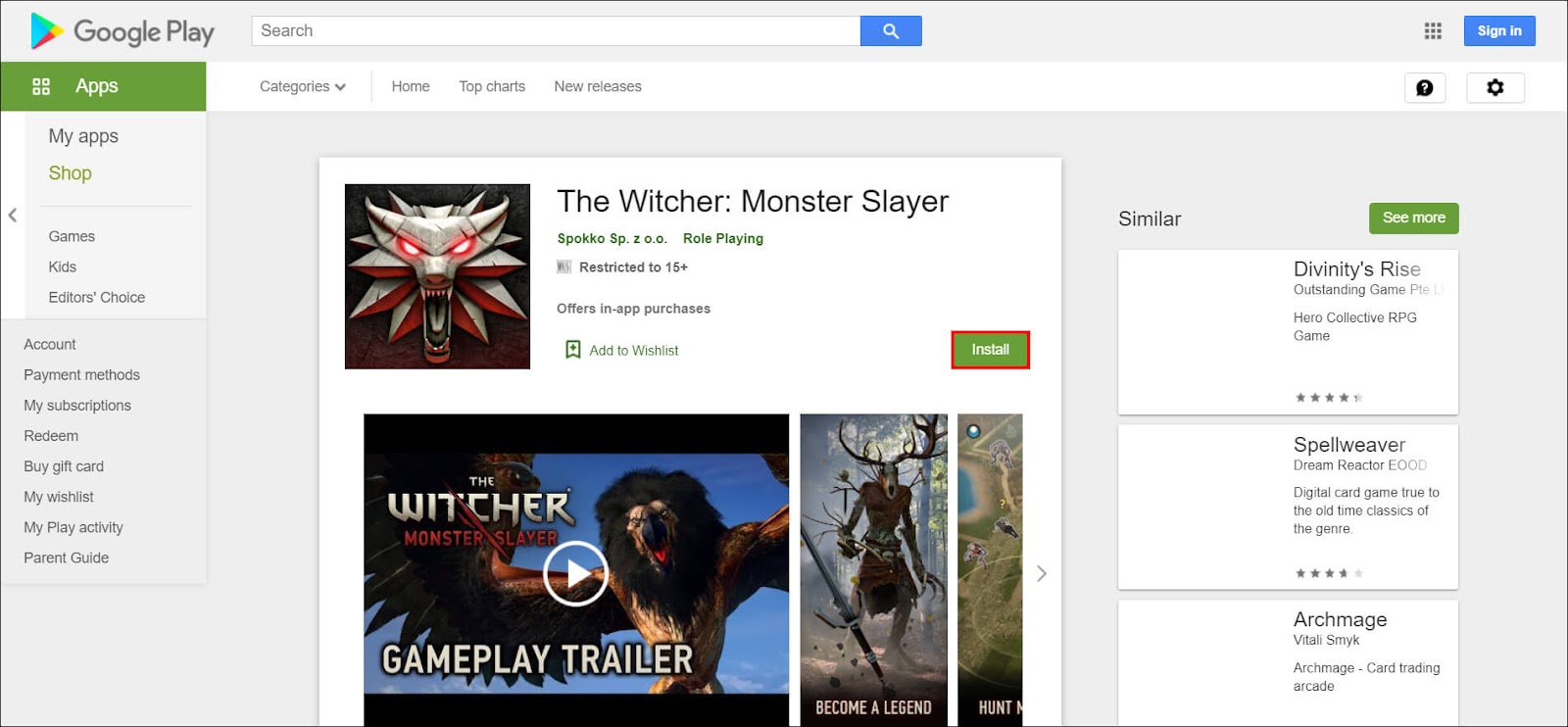Open the Role Playing genre link
Screen dimensions: 1568x727
[x=723, y=238]
